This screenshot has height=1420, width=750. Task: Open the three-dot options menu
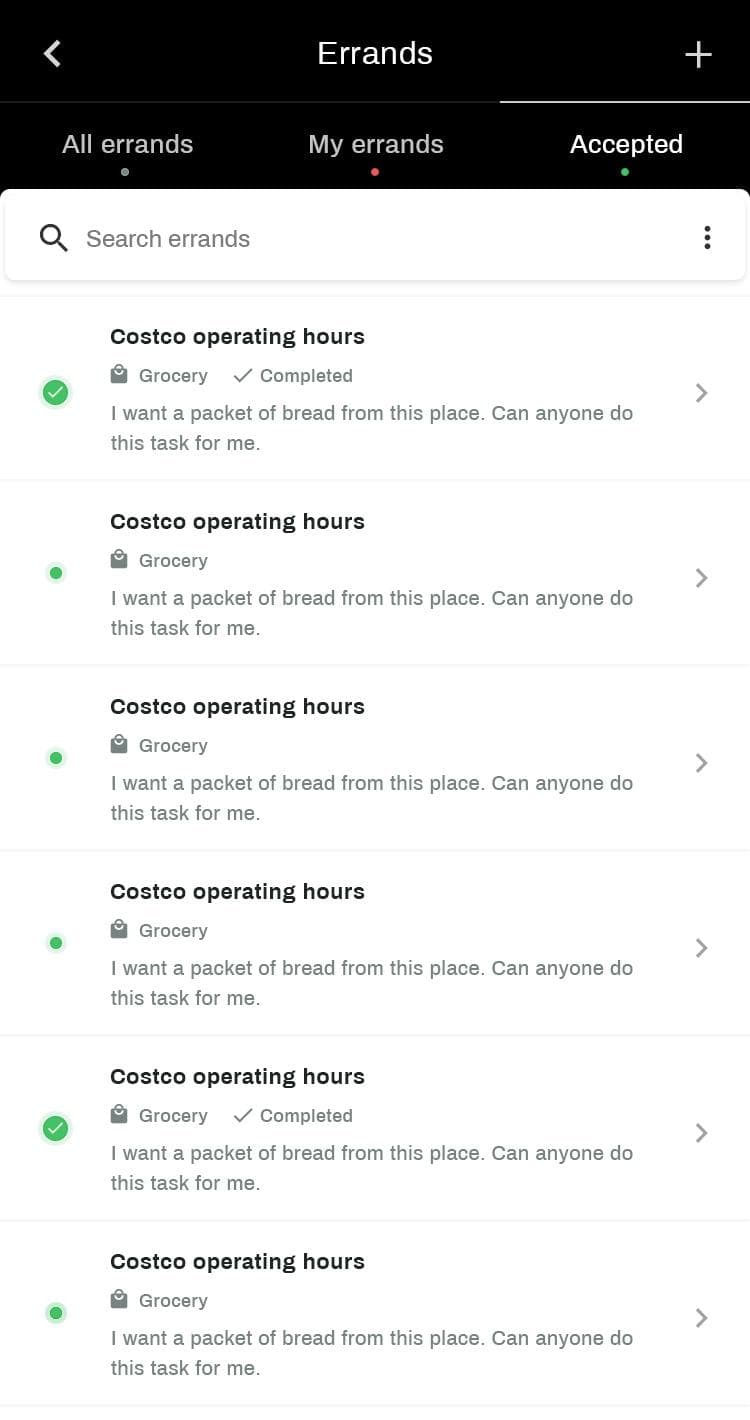[x=707, y=238]
